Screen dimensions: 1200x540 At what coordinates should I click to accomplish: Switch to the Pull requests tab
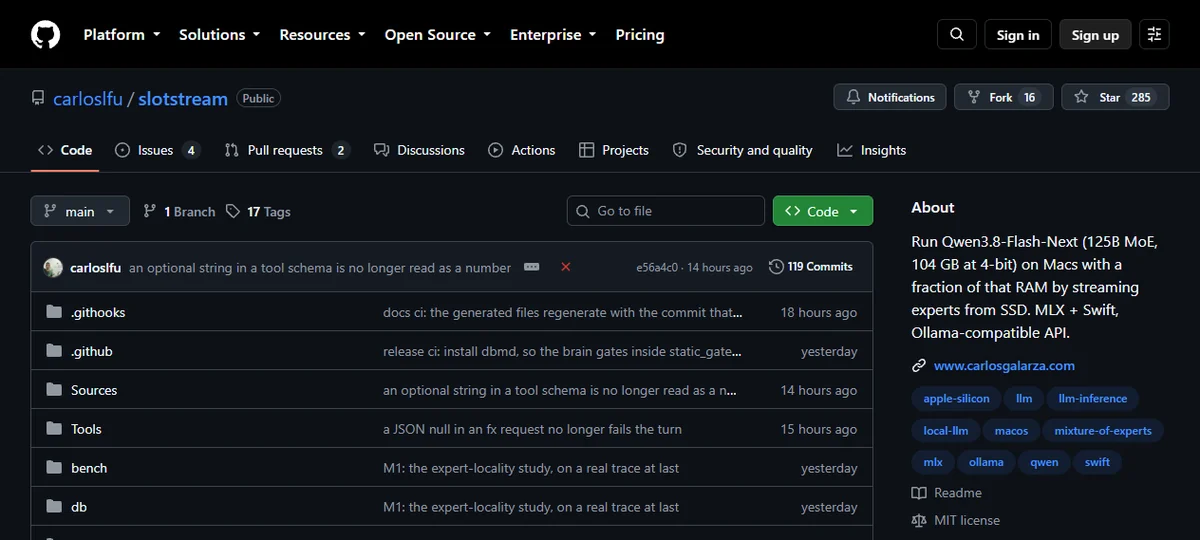tap(286, 150)
